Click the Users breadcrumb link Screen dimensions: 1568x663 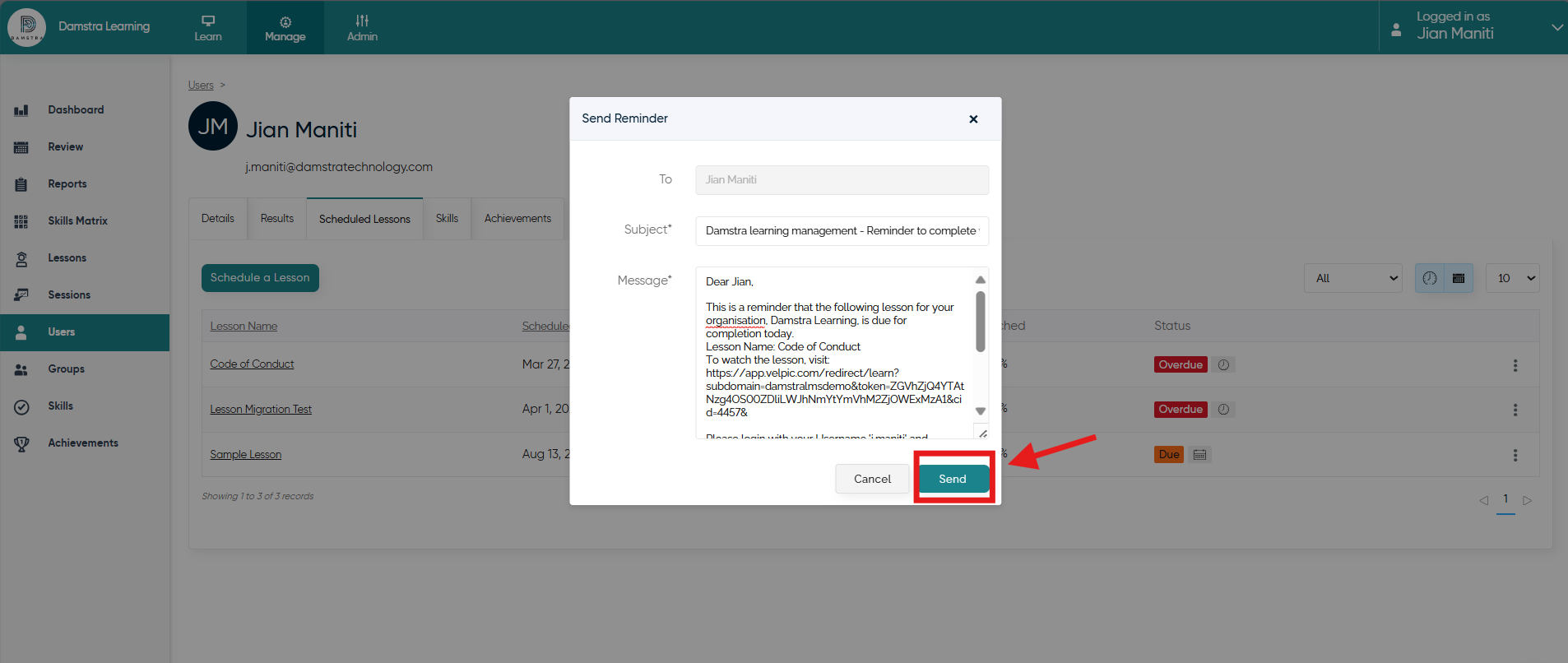201,85
